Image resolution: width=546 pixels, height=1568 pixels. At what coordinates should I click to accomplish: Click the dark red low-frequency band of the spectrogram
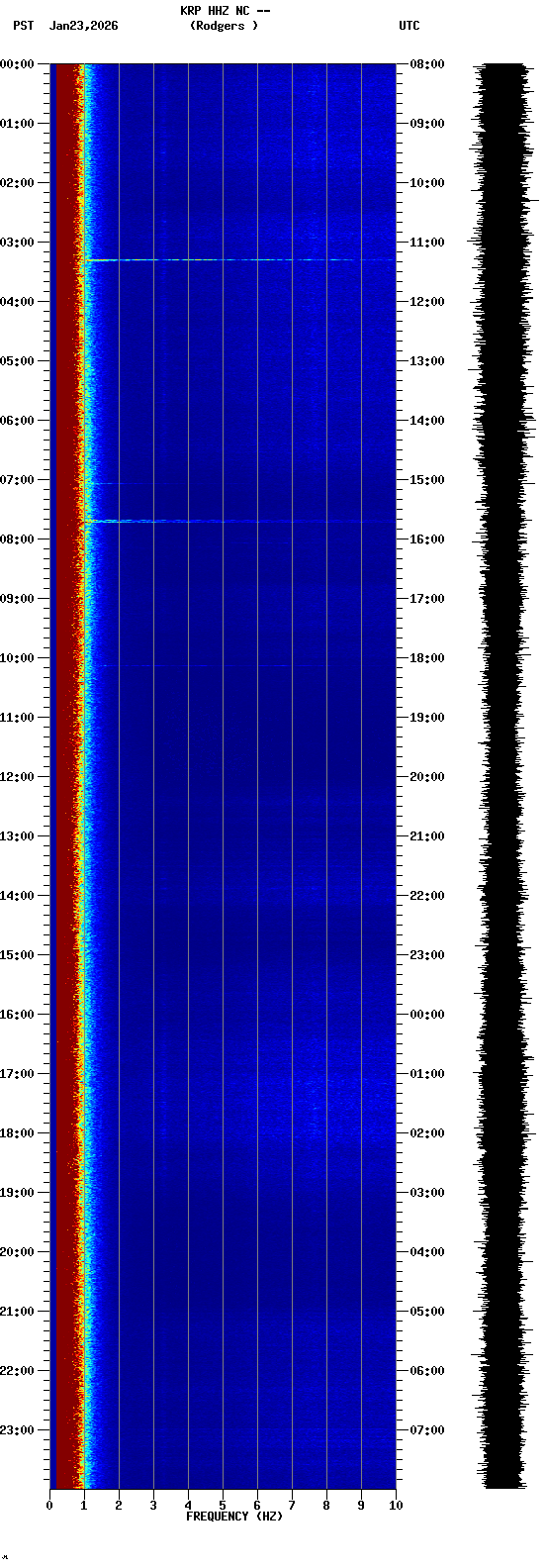pos(65,776)
